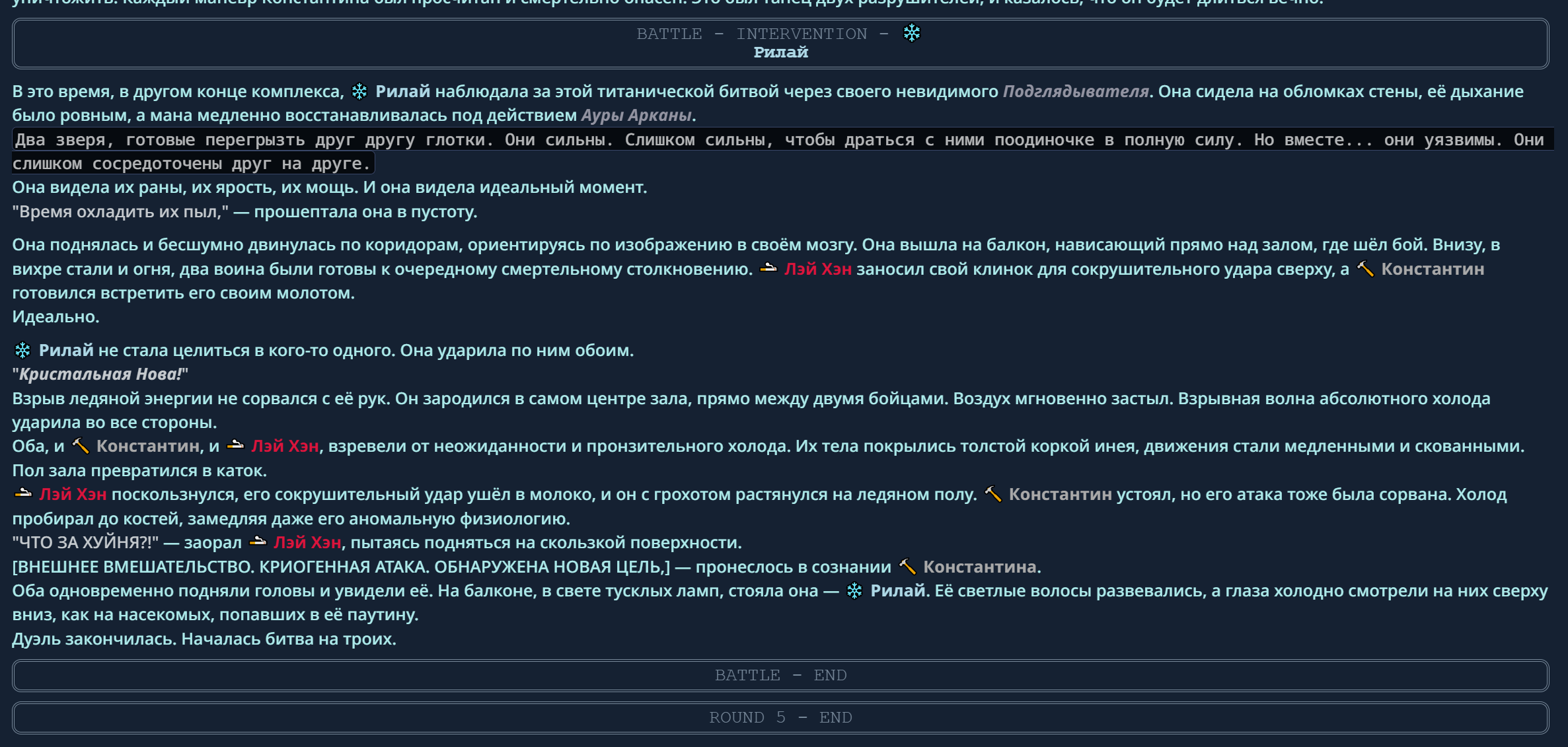Click the hammer icon after 'Оба, и'
Viewport: 1568px width, 747px height.
pyautogui.click(x=80, y=446)
